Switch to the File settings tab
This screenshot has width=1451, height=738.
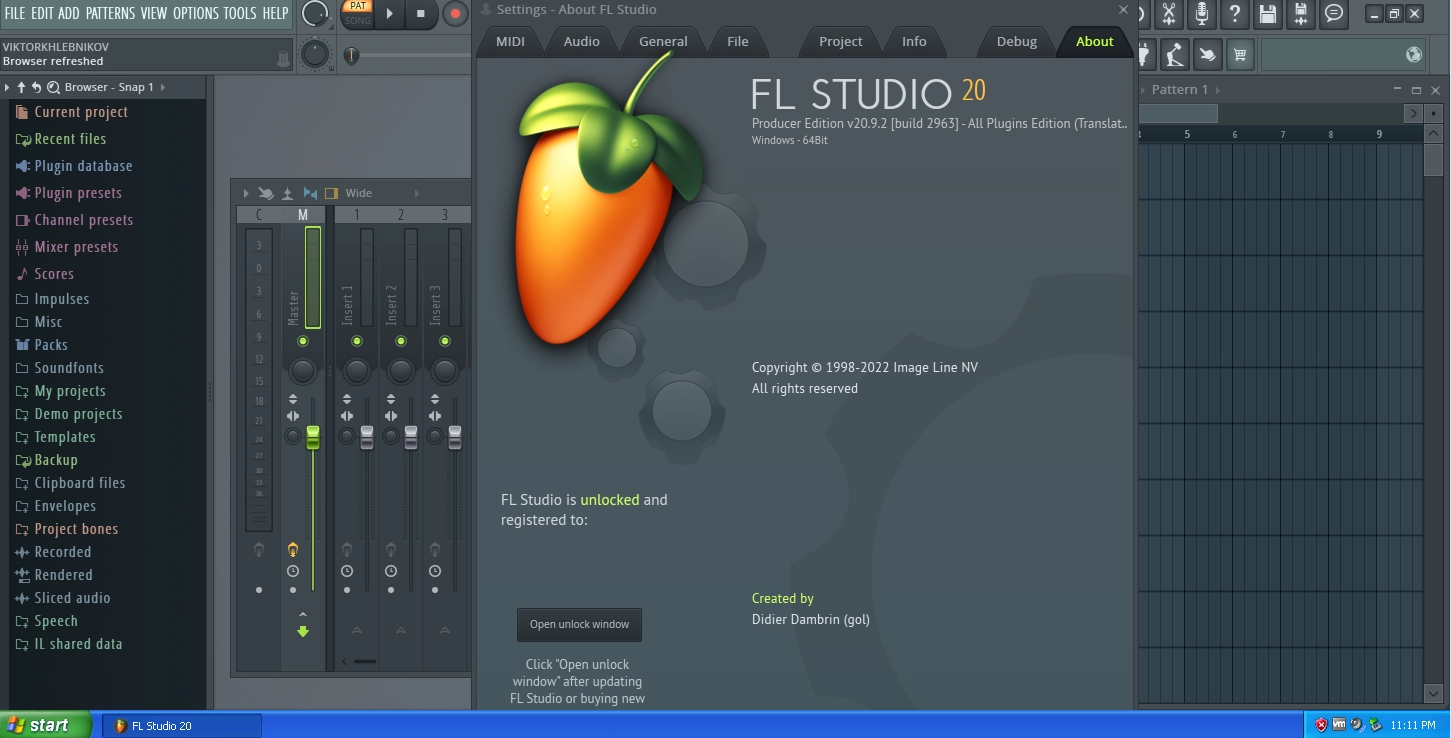pos(737,41)
